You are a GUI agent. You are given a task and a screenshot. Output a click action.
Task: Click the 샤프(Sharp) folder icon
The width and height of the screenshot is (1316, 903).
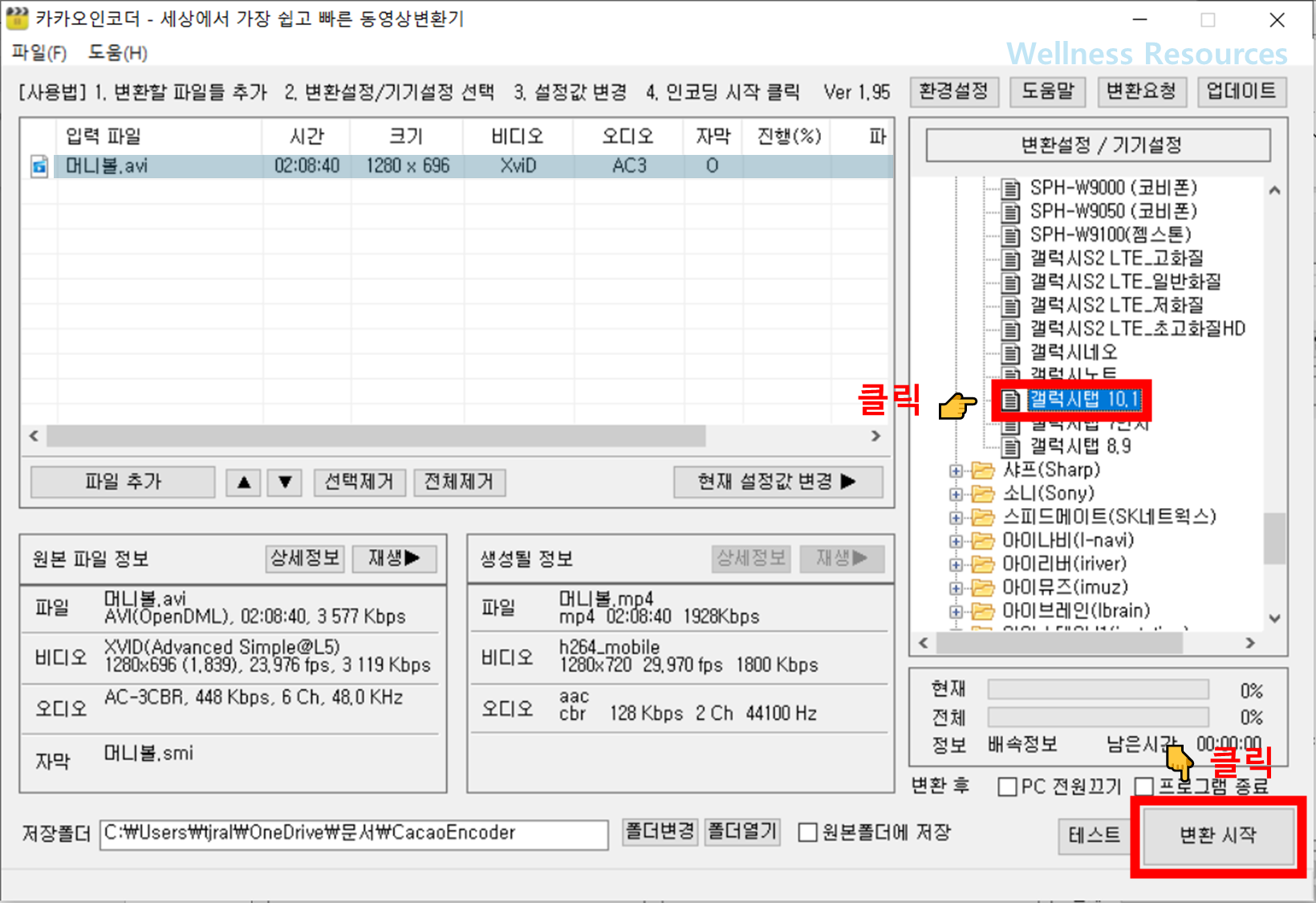click(983, 470)
